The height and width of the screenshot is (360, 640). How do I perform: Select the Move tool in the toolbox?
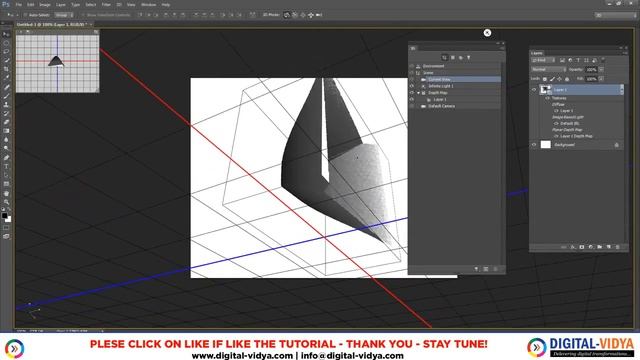(x=6, y=34)
